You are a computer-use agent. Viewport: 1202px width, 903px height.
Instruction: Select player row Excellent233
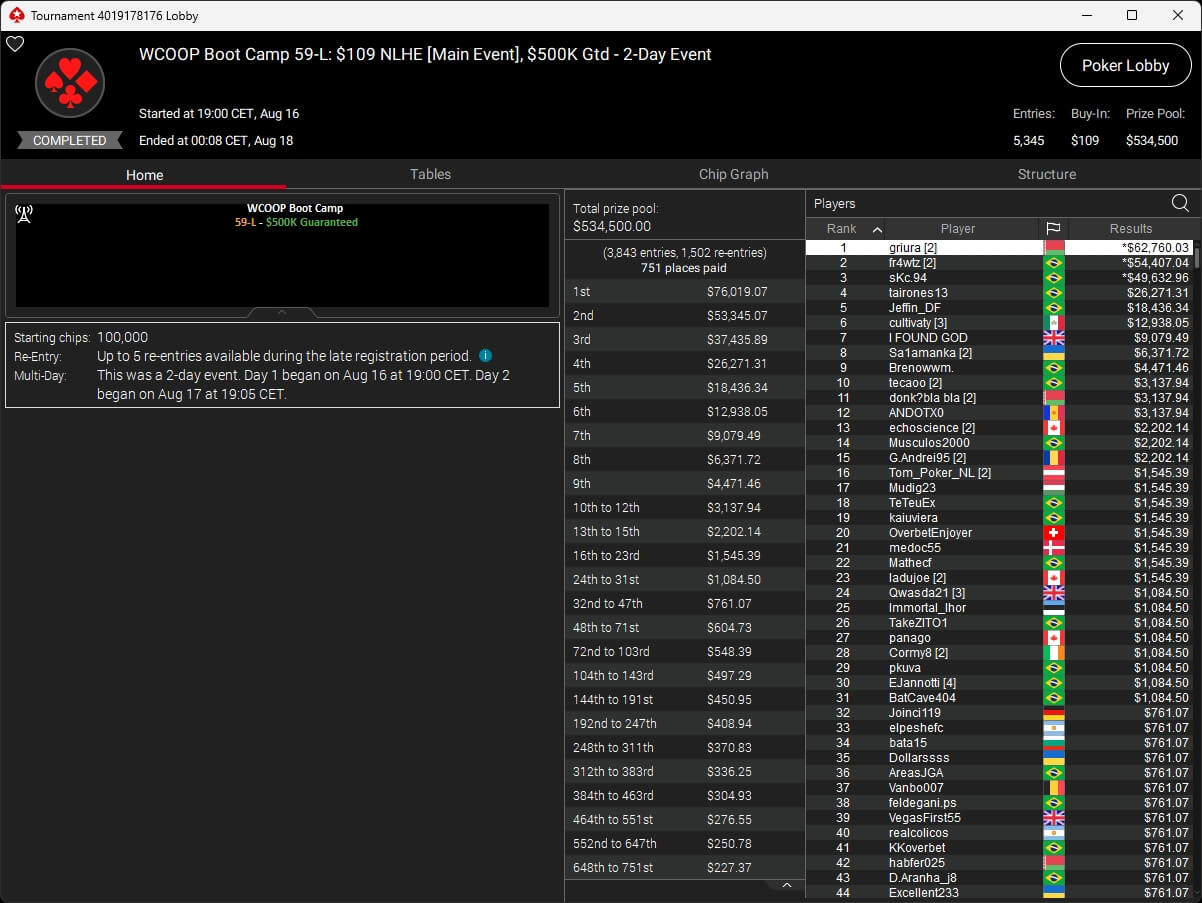[x=1000, y=893]
